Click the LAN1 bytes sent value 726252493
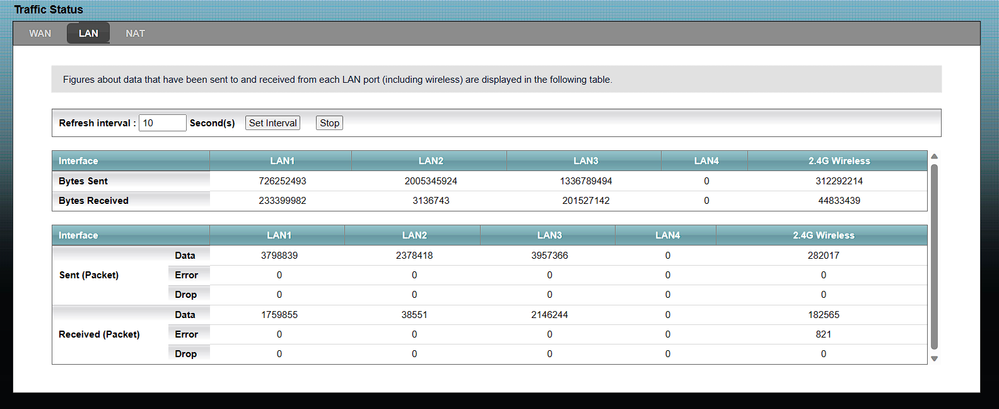The width and height of the screenshot is (999, 409). pos(283,181)
